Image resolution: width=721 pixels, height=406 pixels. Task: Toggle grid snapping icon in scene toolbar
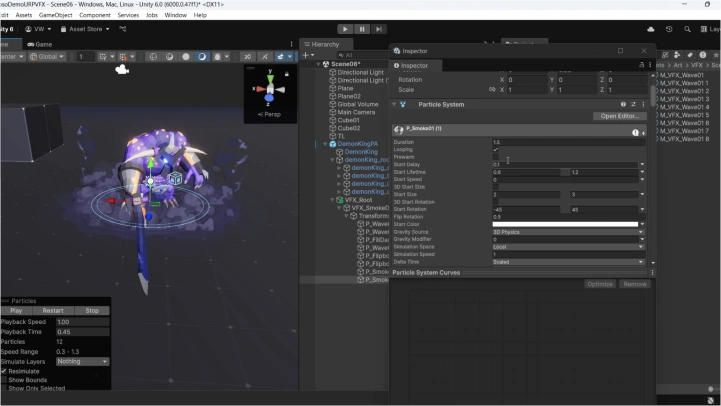tap(123, 57)
